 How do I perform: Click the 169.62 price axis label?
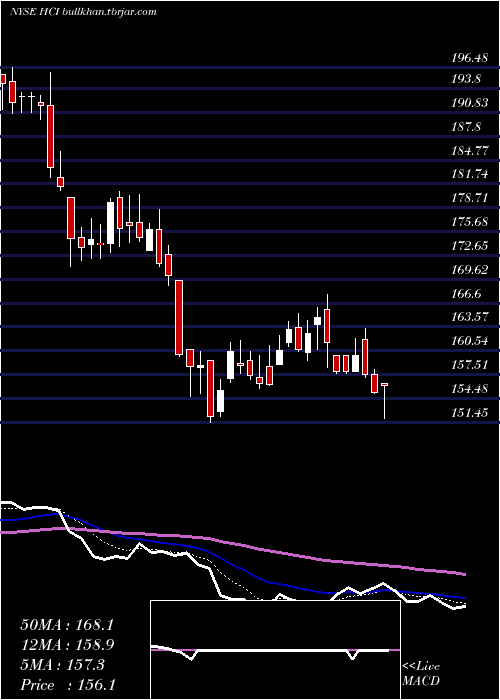click(469, 270)
